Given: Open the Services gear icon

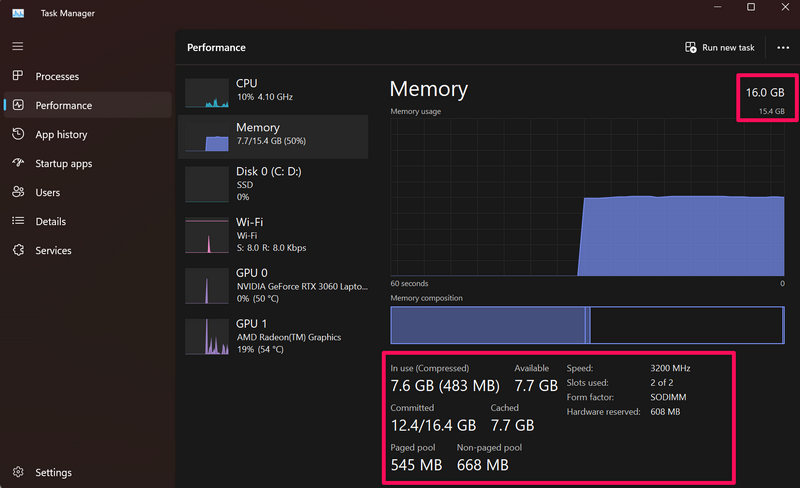Looking at the screenshot, I should (x=17, y=250).
